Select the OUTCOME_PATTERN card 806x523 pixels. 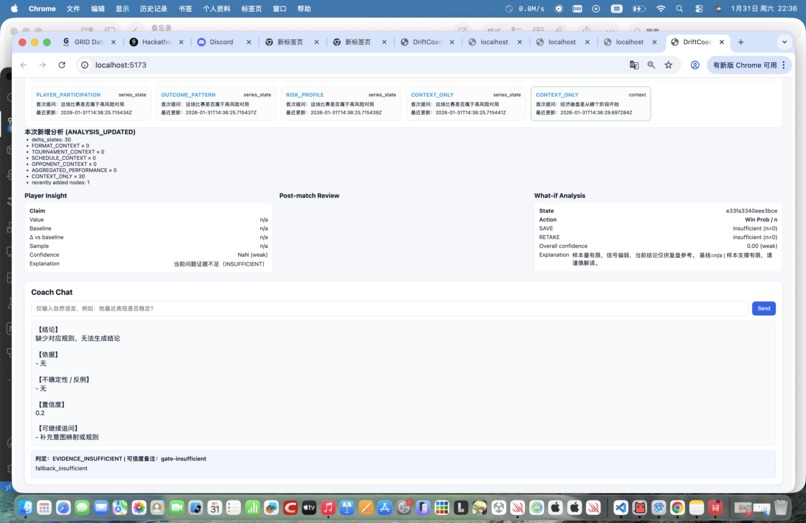216,103
